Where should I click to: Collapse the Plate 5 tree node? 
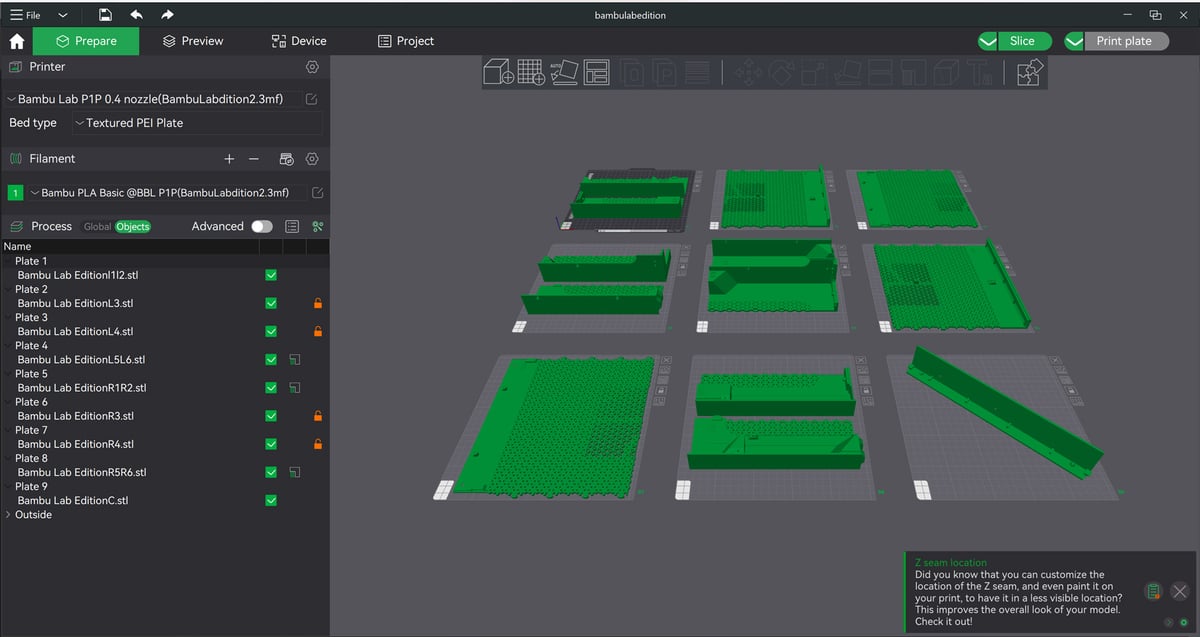(8, 373)
